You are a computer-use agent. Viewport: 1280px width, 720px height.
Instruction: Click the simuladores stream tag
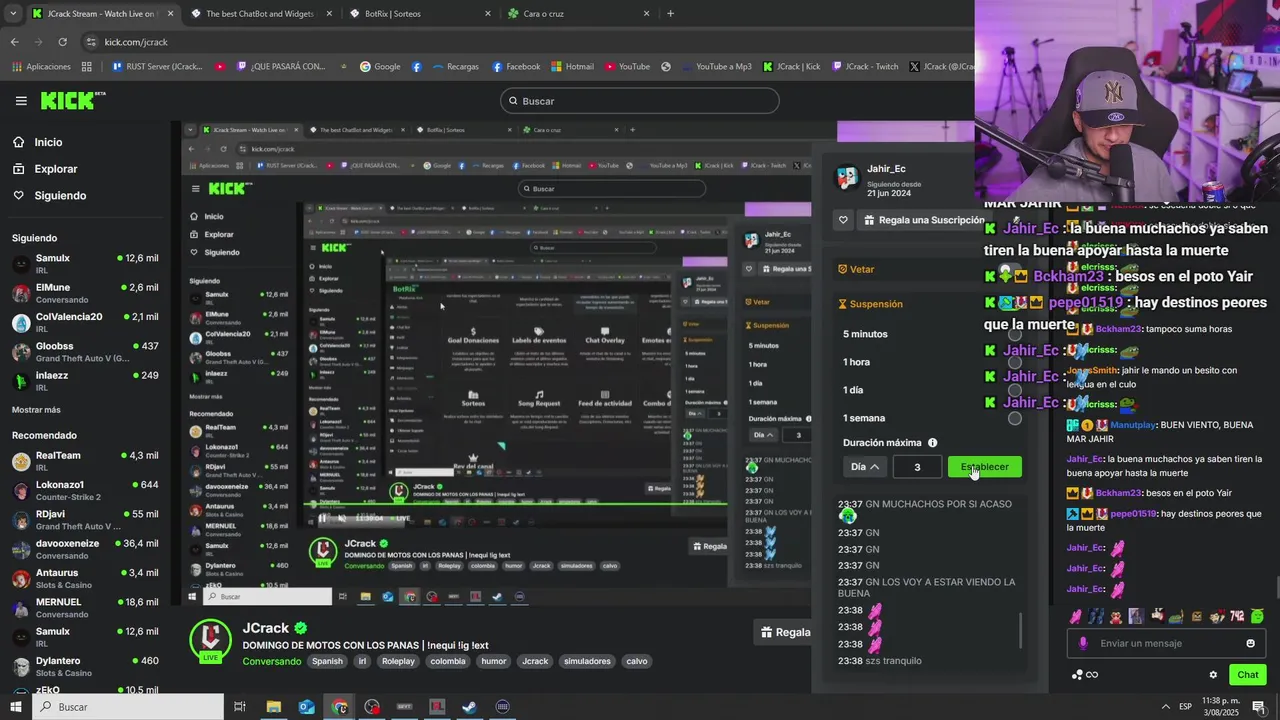click(x=587, y=661)
